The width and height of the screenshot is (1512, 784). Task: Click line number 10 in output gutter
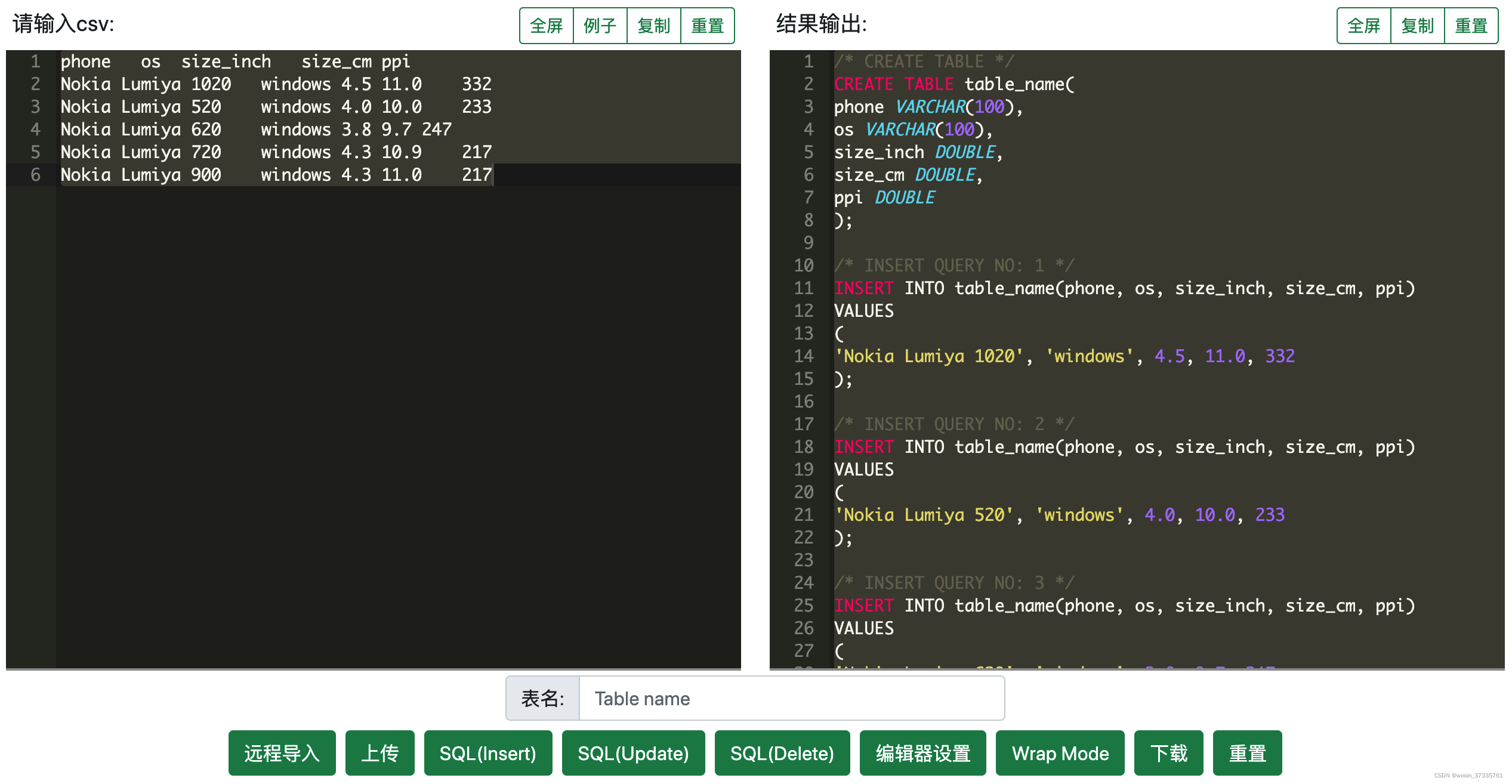pyautogui.click(x=803, y=266)
